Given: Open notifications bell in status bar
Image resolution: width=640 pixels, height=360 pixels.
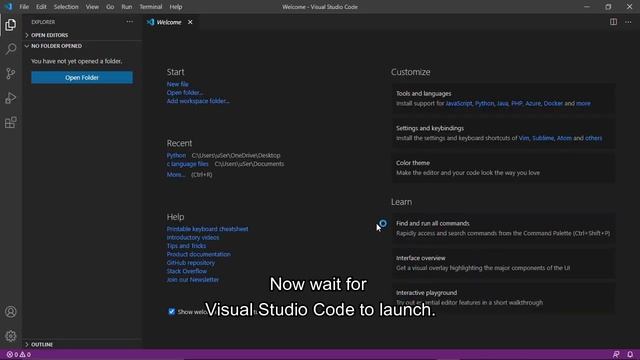Looking at the screenshot, I should (x=630, y=354).
